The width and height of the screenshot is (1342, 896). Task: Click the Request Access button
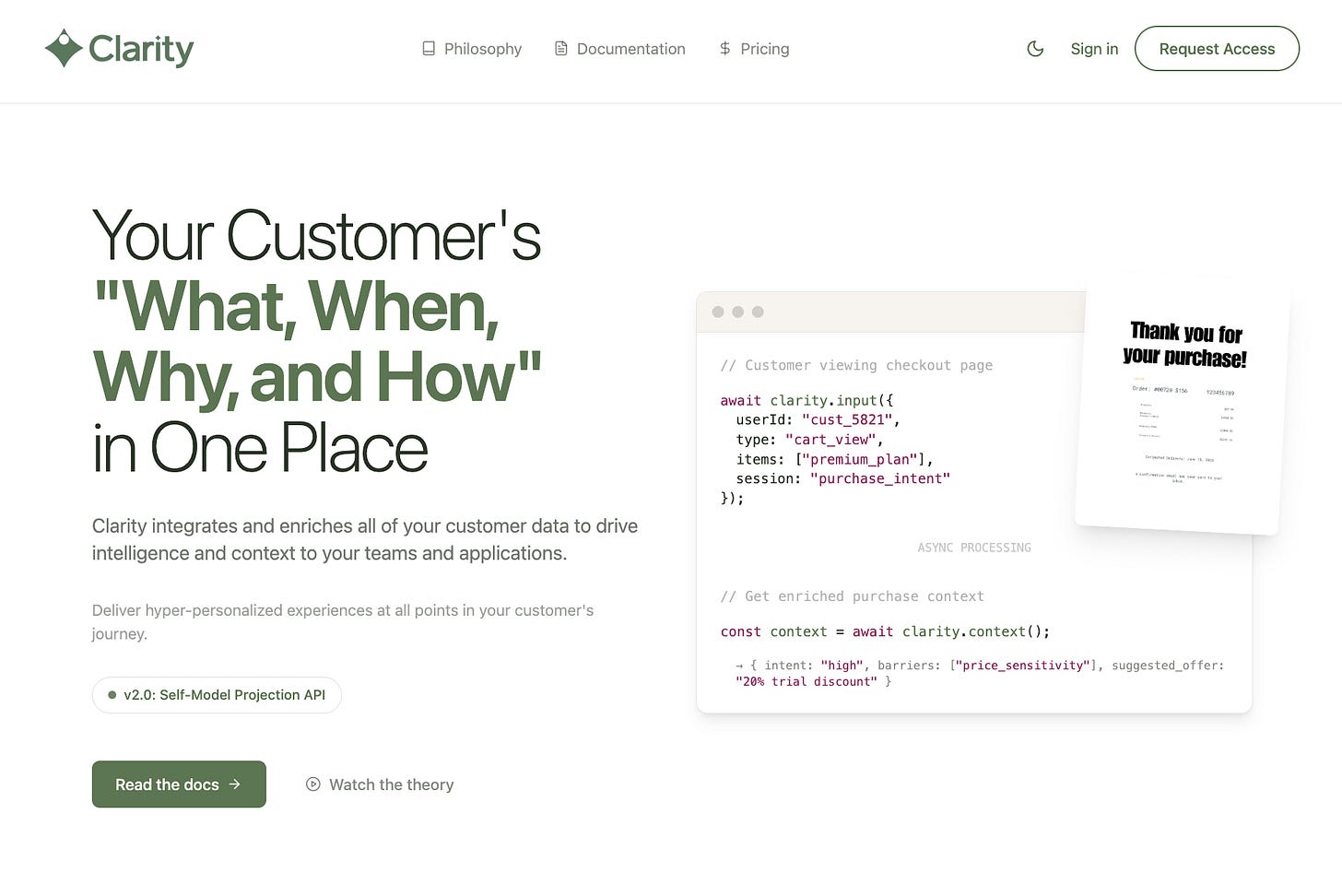(1217, 49)
